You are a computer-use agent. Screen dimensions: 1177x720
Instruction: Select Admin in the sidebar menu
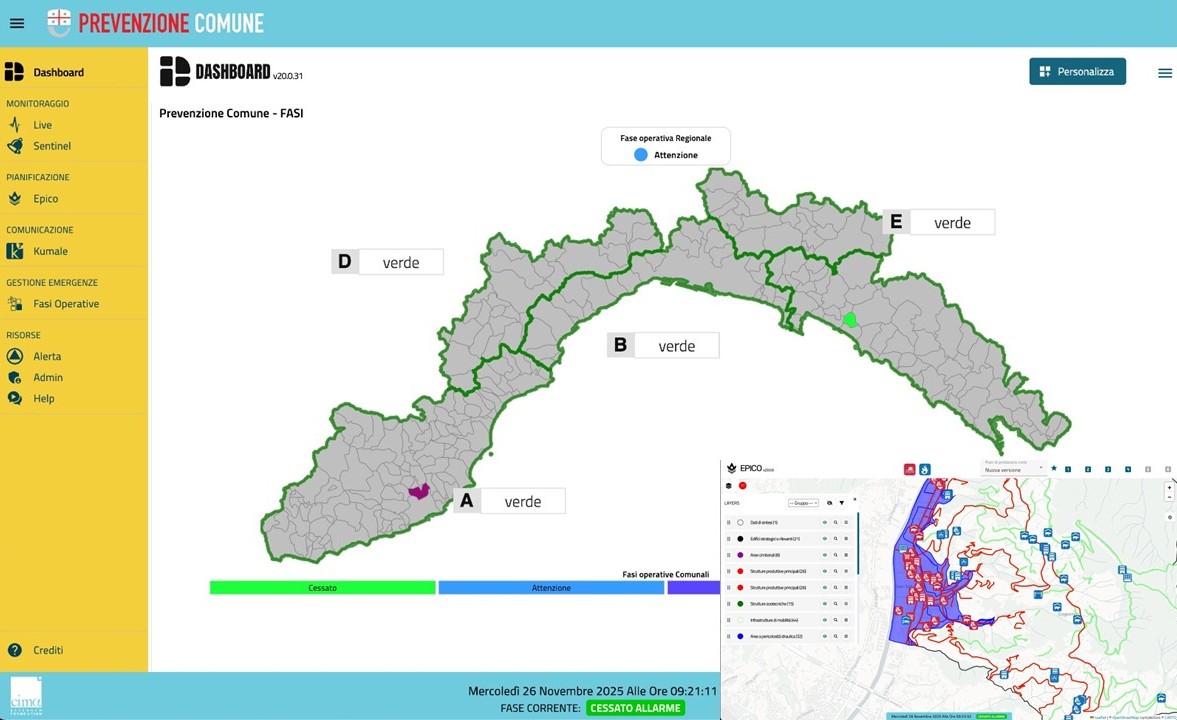point(48,378)
